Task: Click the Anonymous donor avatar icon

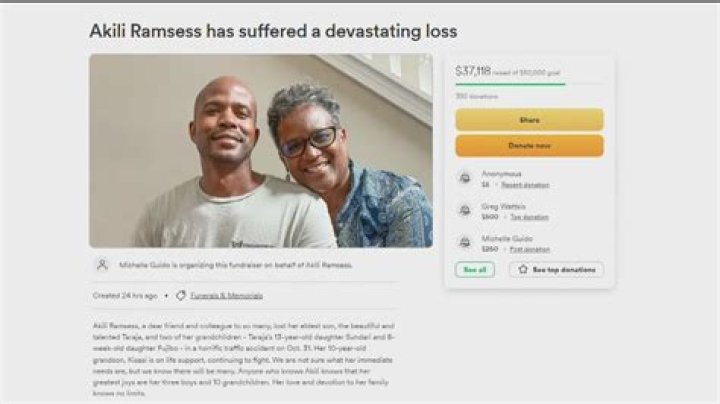Action: 465,178
